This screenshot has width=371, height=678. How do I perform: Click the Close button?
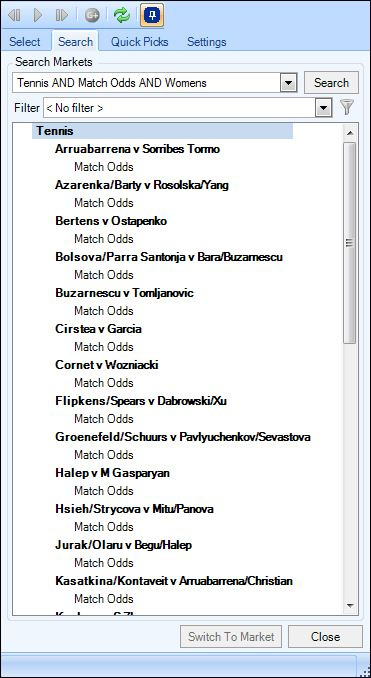(325, 636)
